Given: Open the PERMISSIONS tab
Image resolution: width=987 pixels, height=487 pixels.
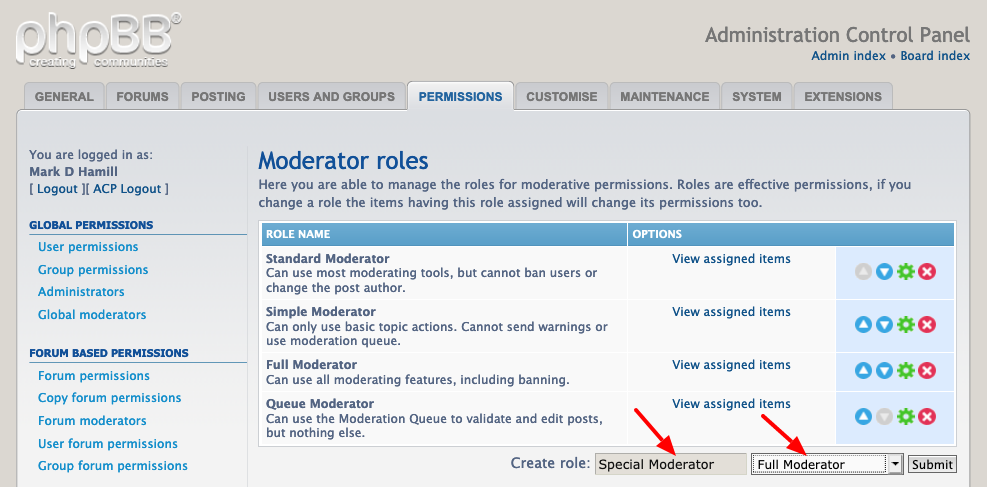Looking at the screenshot, I should (x=460, y=96).
